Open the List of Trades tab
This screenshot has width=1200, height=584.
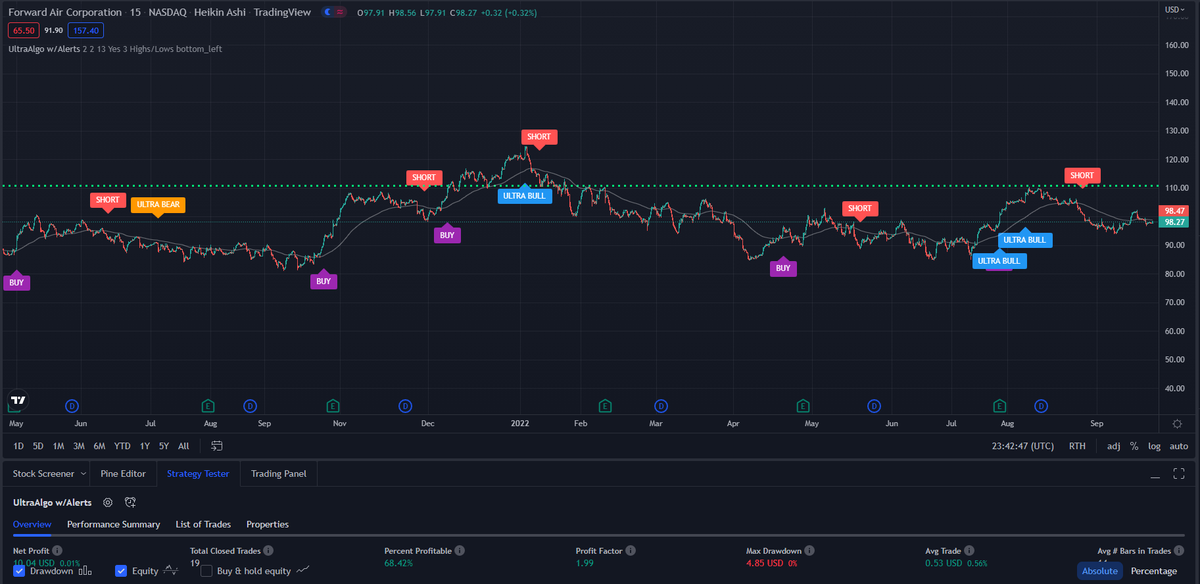(x=203, y=524)
